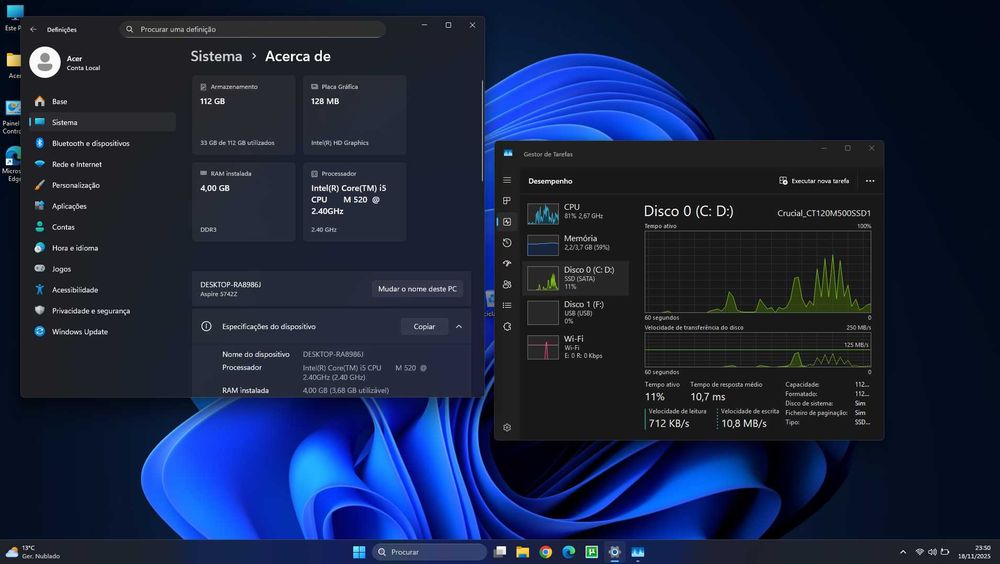Select Disco 0 (C: D:) performance item
The image size is (1000, 564).
tap(576, 278)
